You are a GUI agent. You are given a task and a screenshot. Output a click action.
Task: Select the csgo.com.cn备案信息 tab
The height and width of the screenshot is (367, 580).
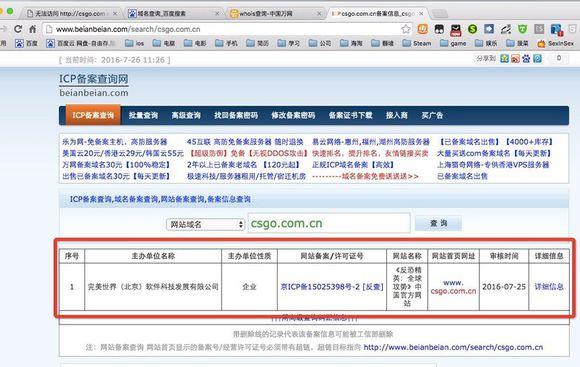(377, 14)
